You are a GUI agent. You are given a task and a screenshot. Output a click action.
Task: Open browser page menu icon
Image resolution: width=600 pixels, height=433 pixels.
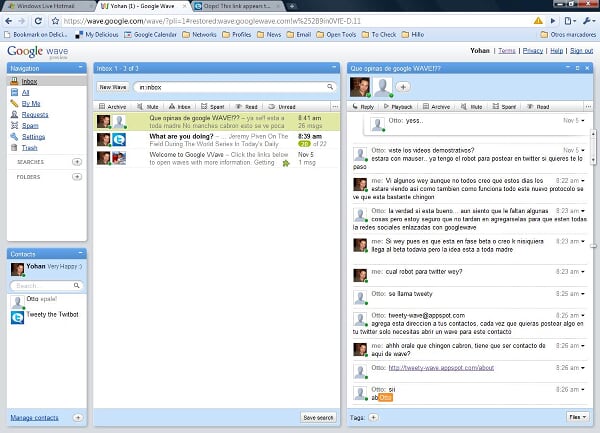click(570, 21)
